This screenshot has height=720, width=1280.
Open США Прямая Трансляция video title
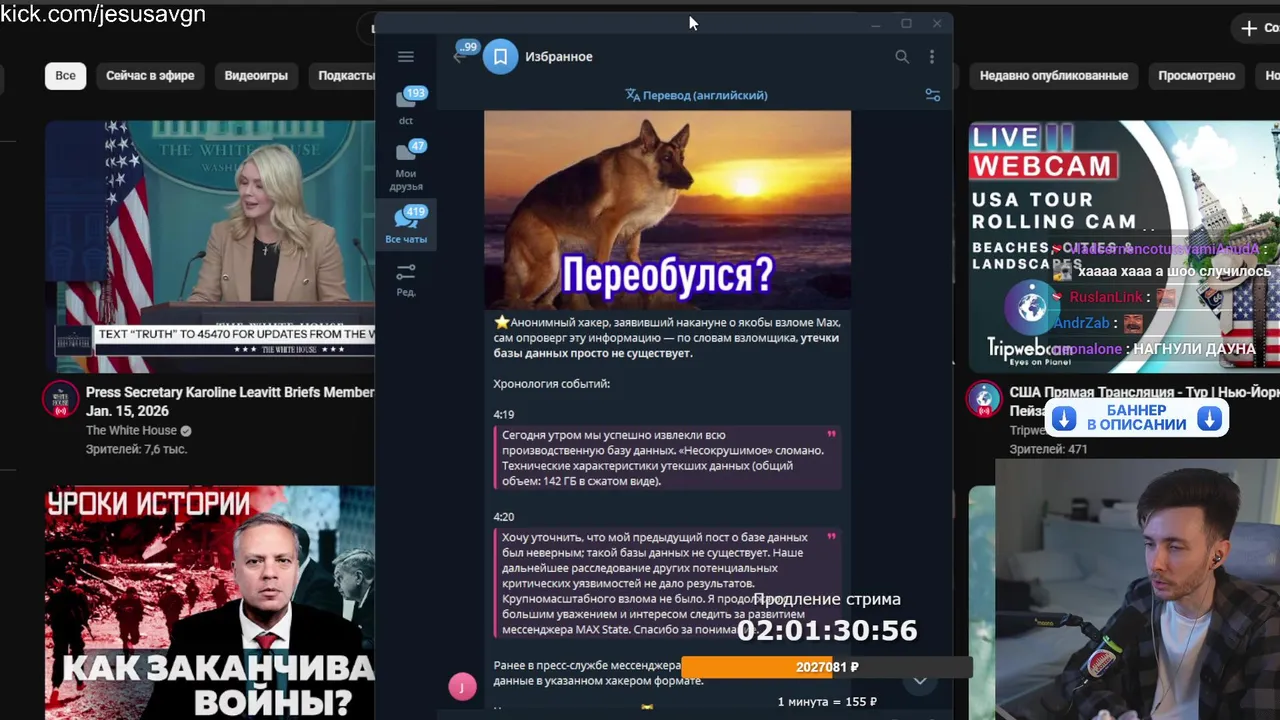(x=1145, y=393)
